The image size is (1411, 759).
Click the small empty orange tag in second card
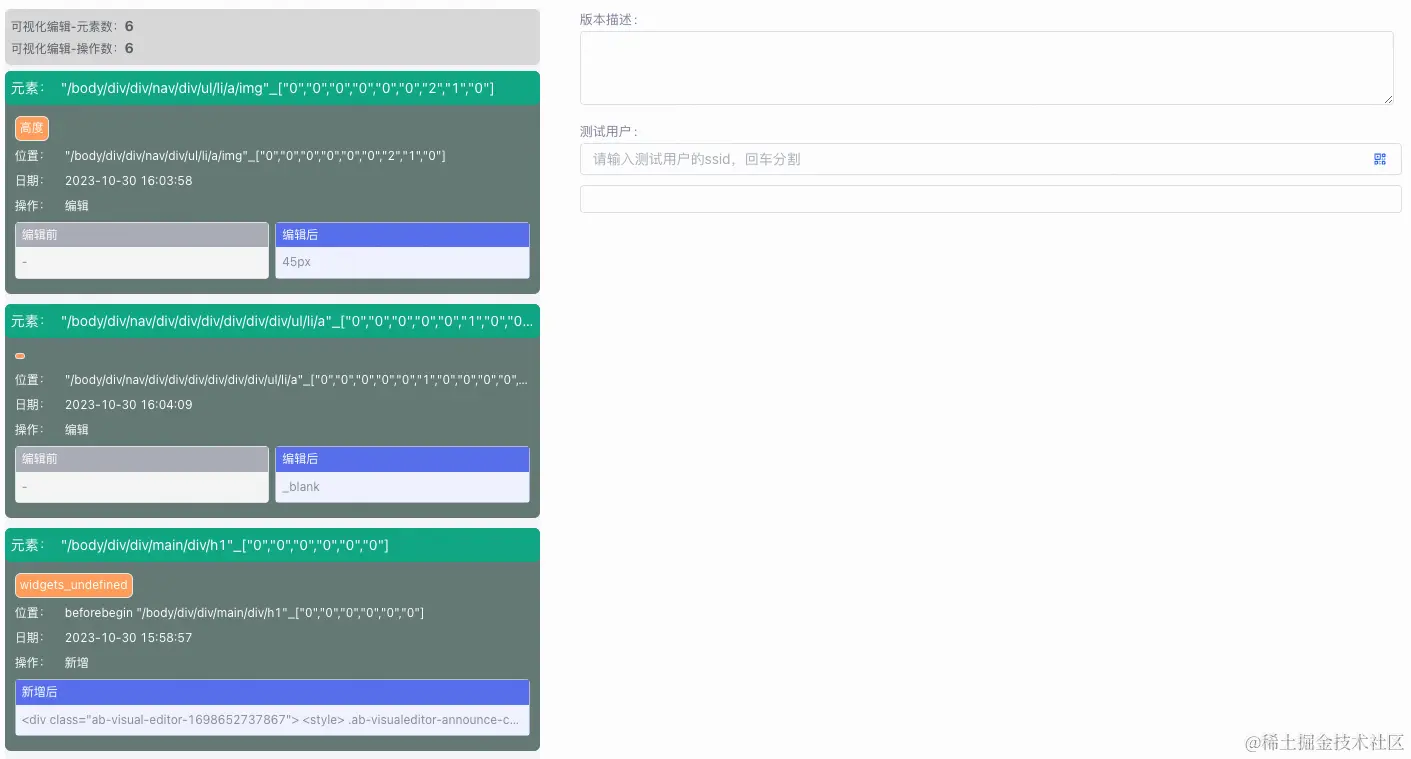point(20,356)
